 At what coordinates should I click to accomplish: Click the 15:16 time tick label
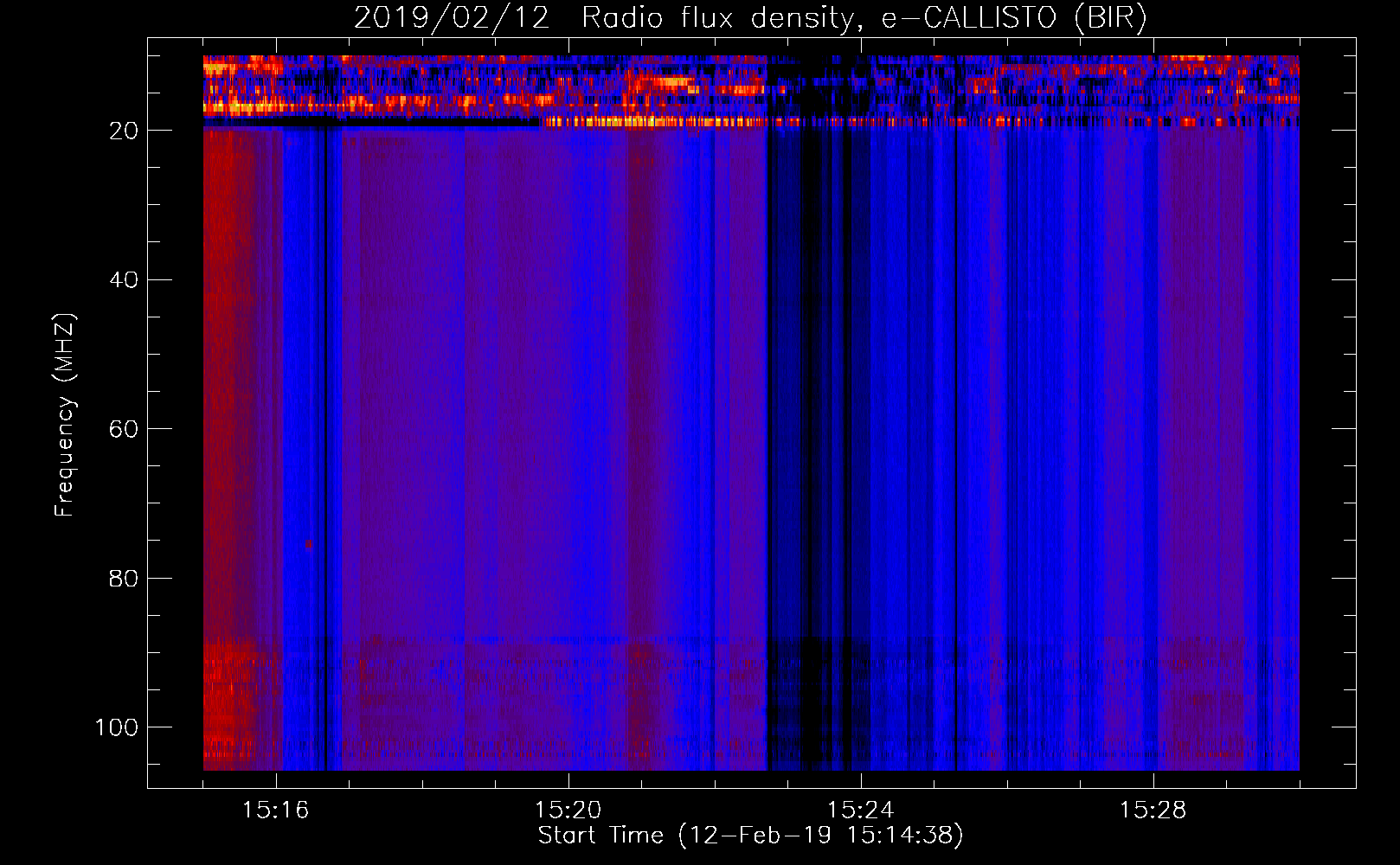276,811
